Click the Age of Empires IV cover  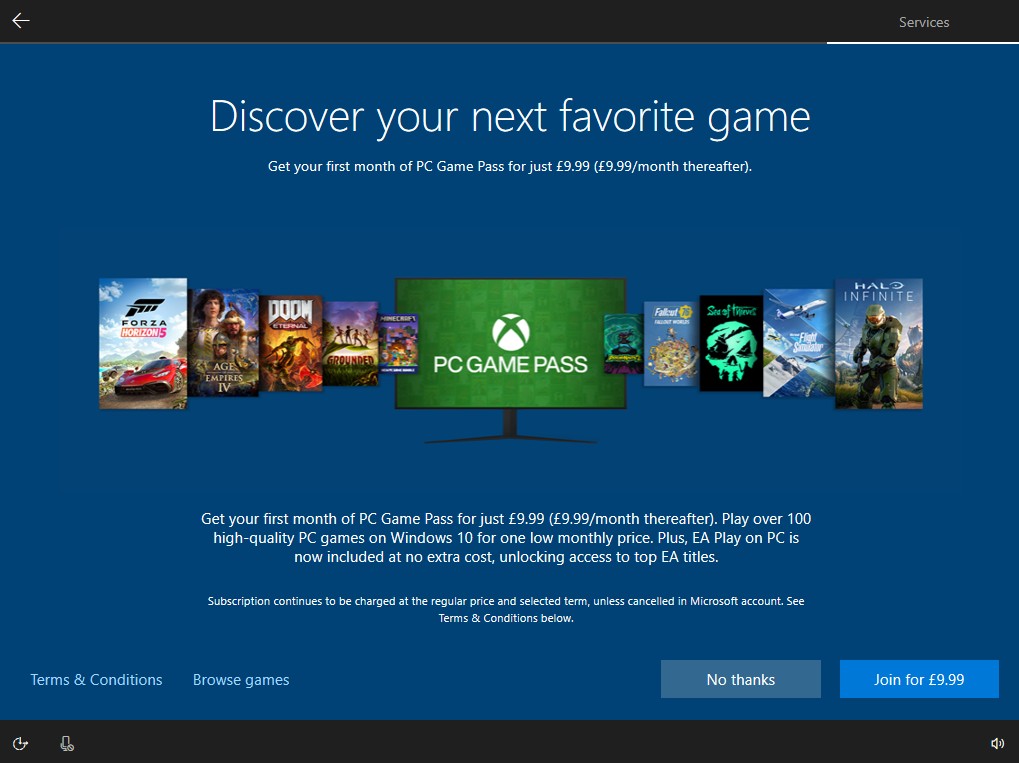[224, 343]
